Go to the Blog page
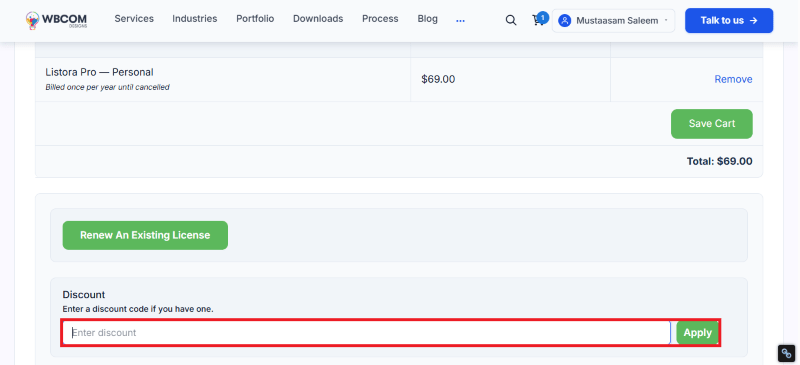800x365 pixels. [x=428, y=19]
